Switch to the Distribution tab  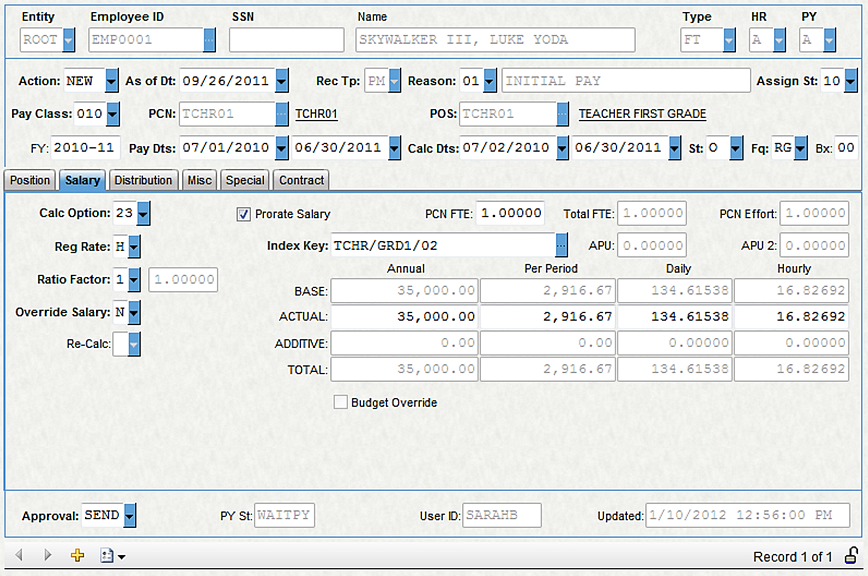[142, 180]
